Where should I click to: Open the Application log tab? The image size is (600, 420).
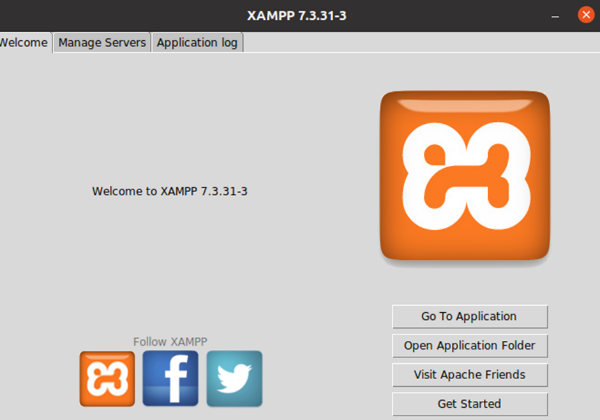(x=197, y=42)
